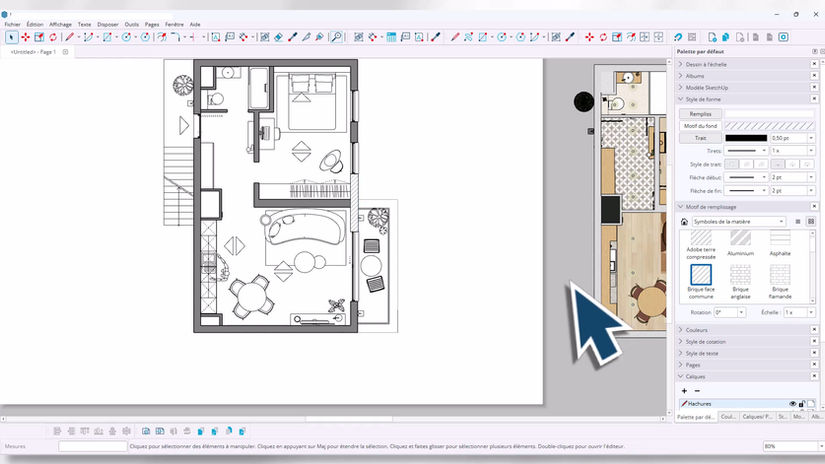Click the grid snap toolbar icon
Image resolution: width=825 pixels, height=464 pixels.
coord(692,37)
